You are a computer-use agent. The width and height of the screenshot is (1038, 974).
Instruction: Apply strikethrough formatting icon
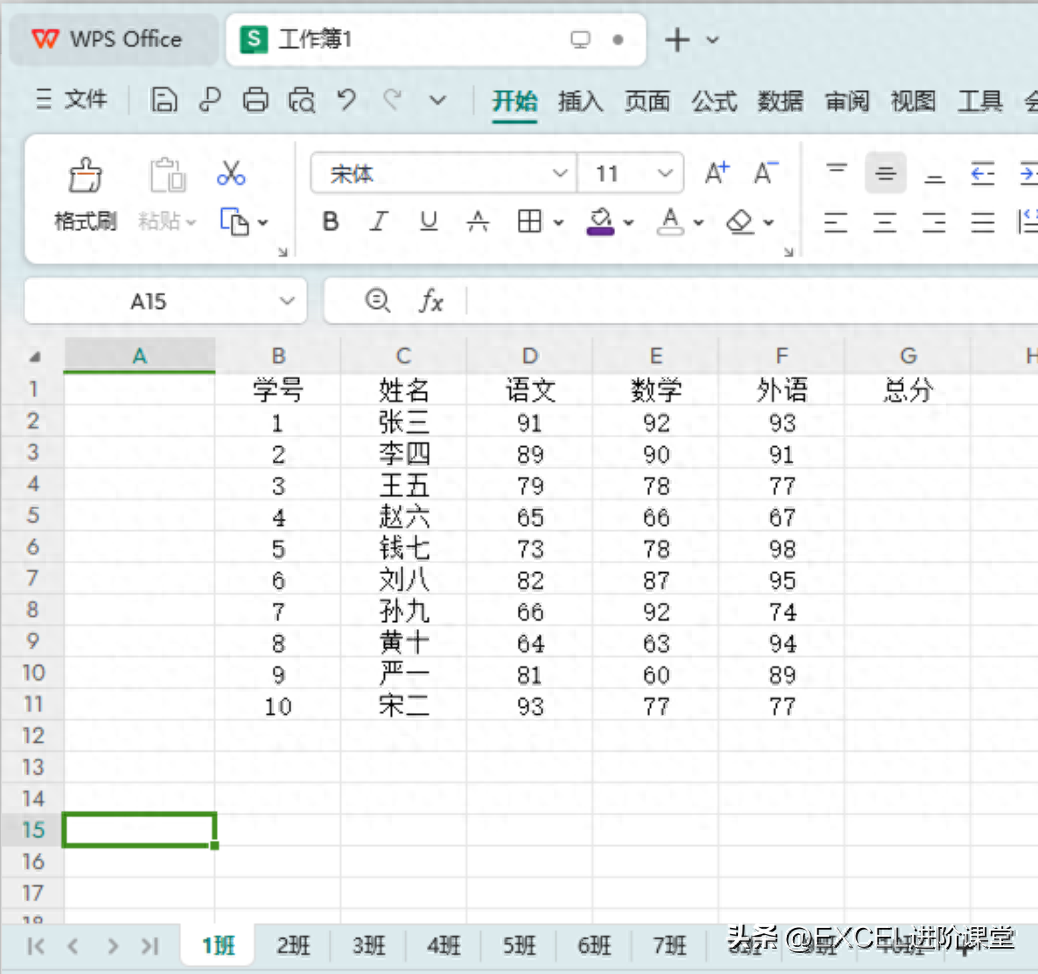(x=478, y=222)
